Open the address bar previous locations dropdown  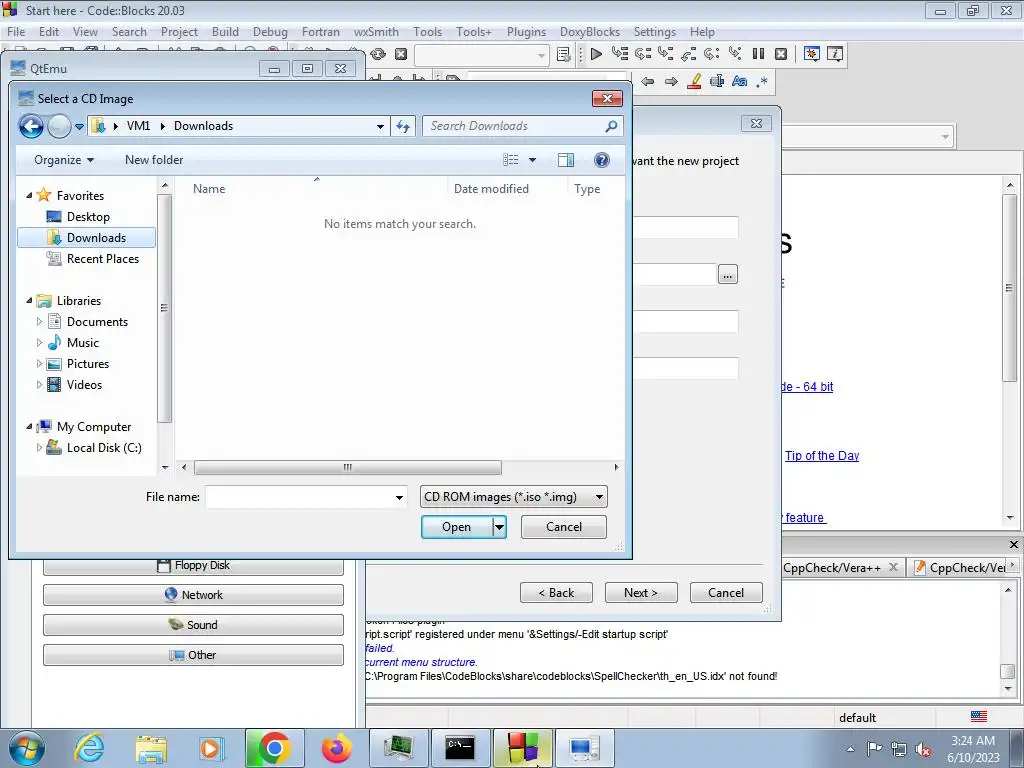tap(380, 126)
